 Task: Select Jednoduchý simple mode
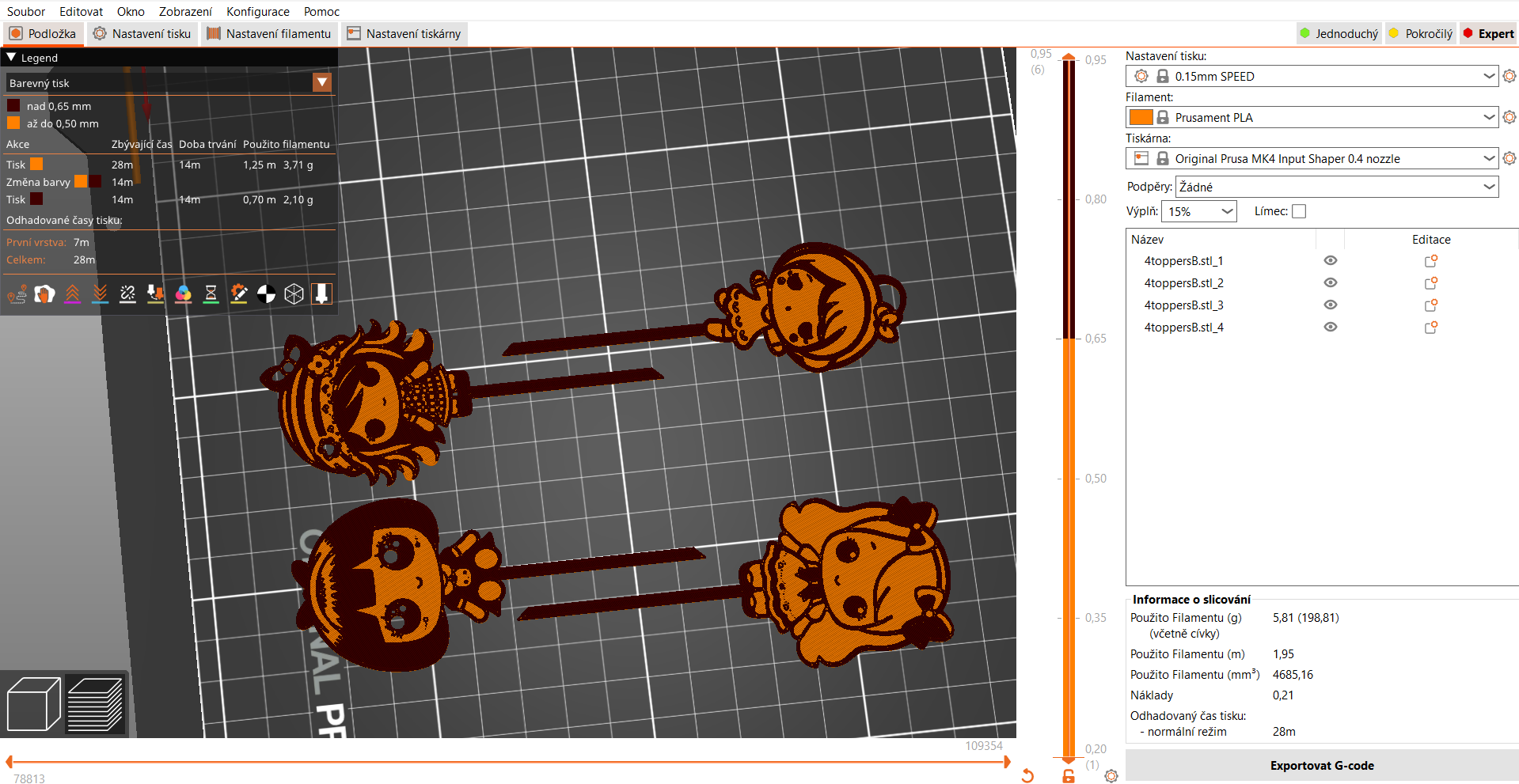(x=1339, y=33)
